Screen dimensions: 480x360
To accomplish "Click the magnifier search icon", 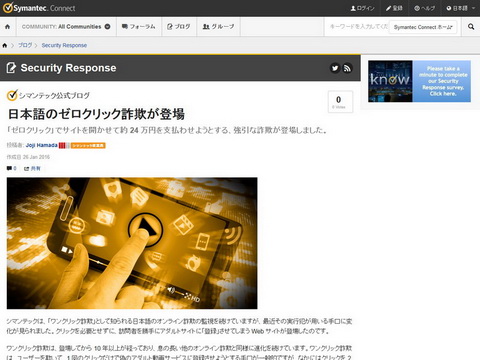I will [x=471, y=27].
